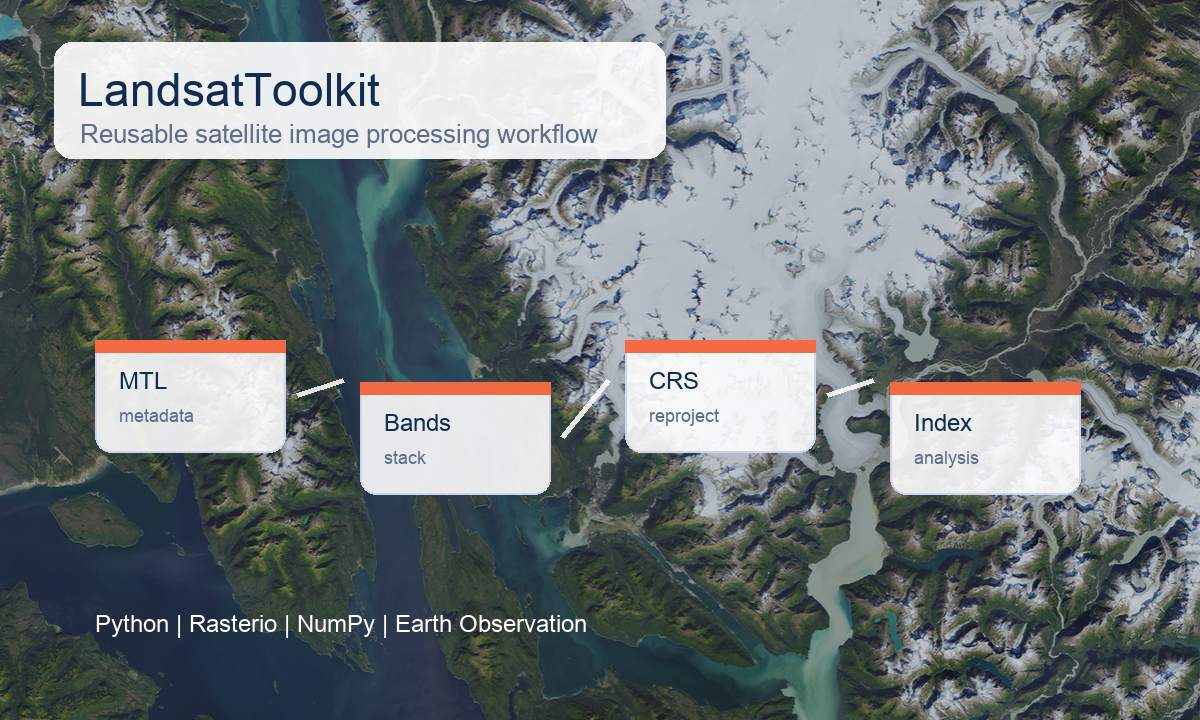This screenshot has width=1200, height=720.
Task: Expand the reproject label under CRS
Action: [x=683, y=415]
